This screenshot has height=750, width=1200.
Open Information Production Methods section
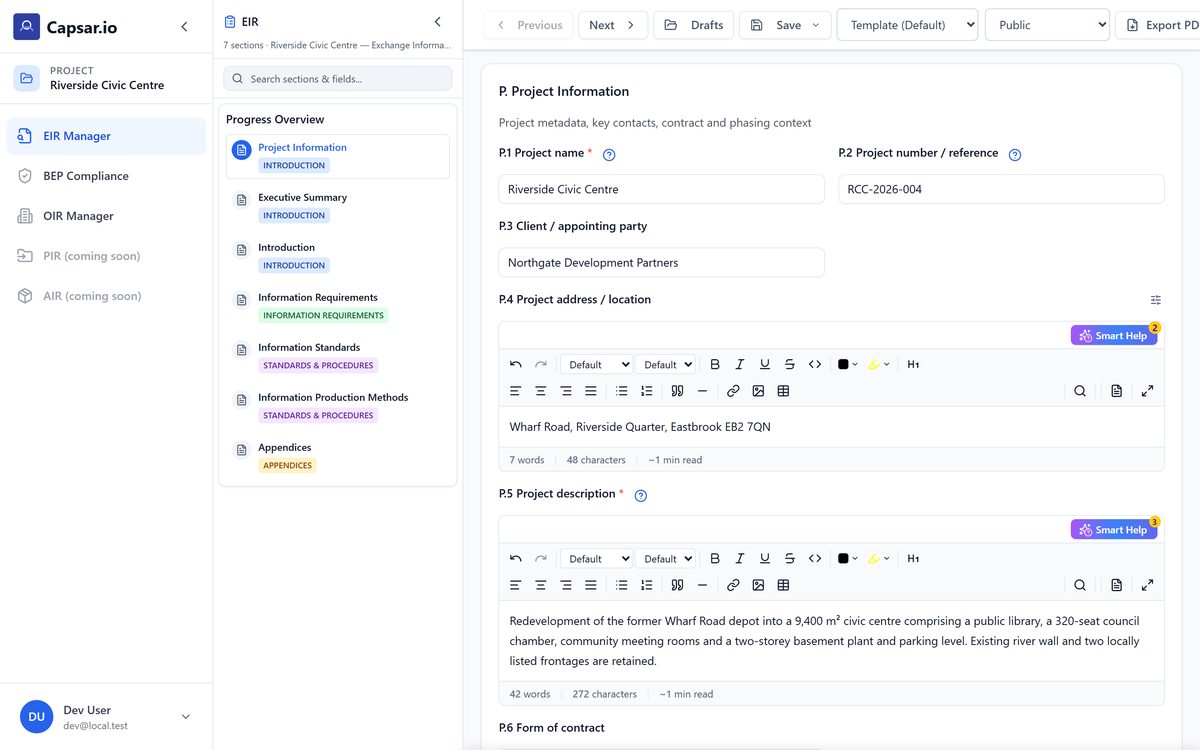pyautogui.click(x=338, y=406)
